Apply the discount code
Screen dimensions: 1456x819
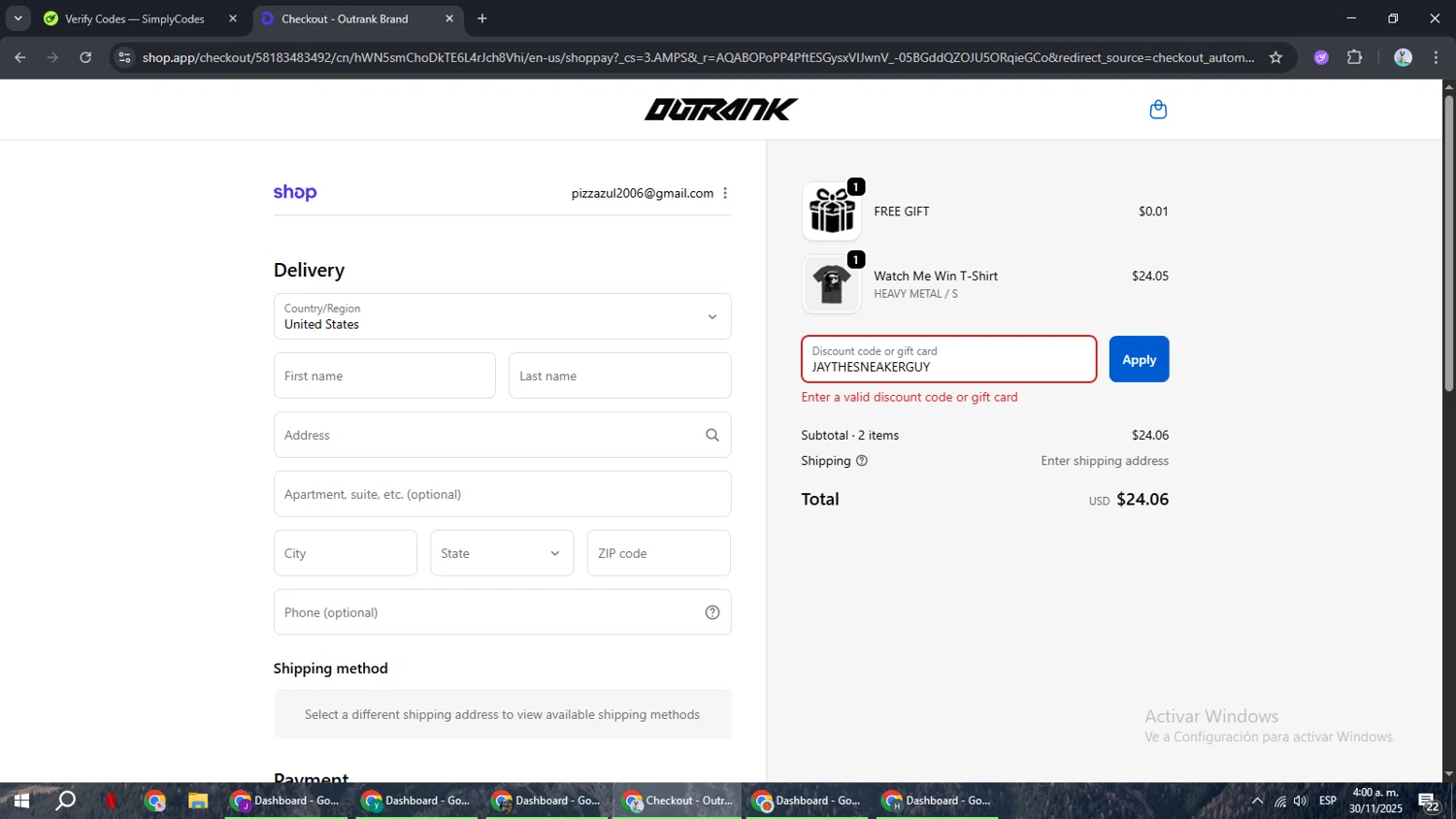point(1139,359)
